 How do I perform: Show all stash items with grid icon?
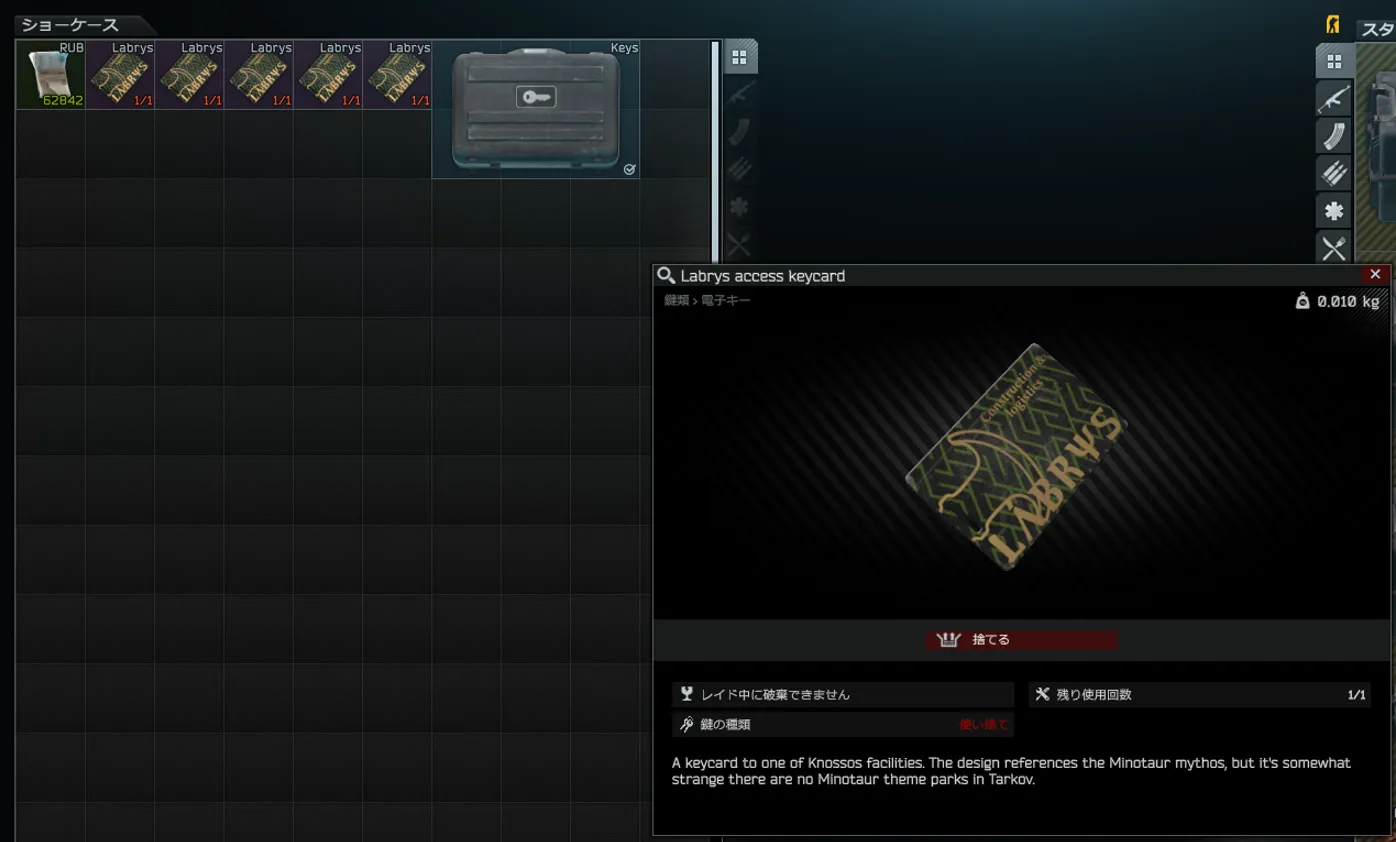click(1334, 61)
